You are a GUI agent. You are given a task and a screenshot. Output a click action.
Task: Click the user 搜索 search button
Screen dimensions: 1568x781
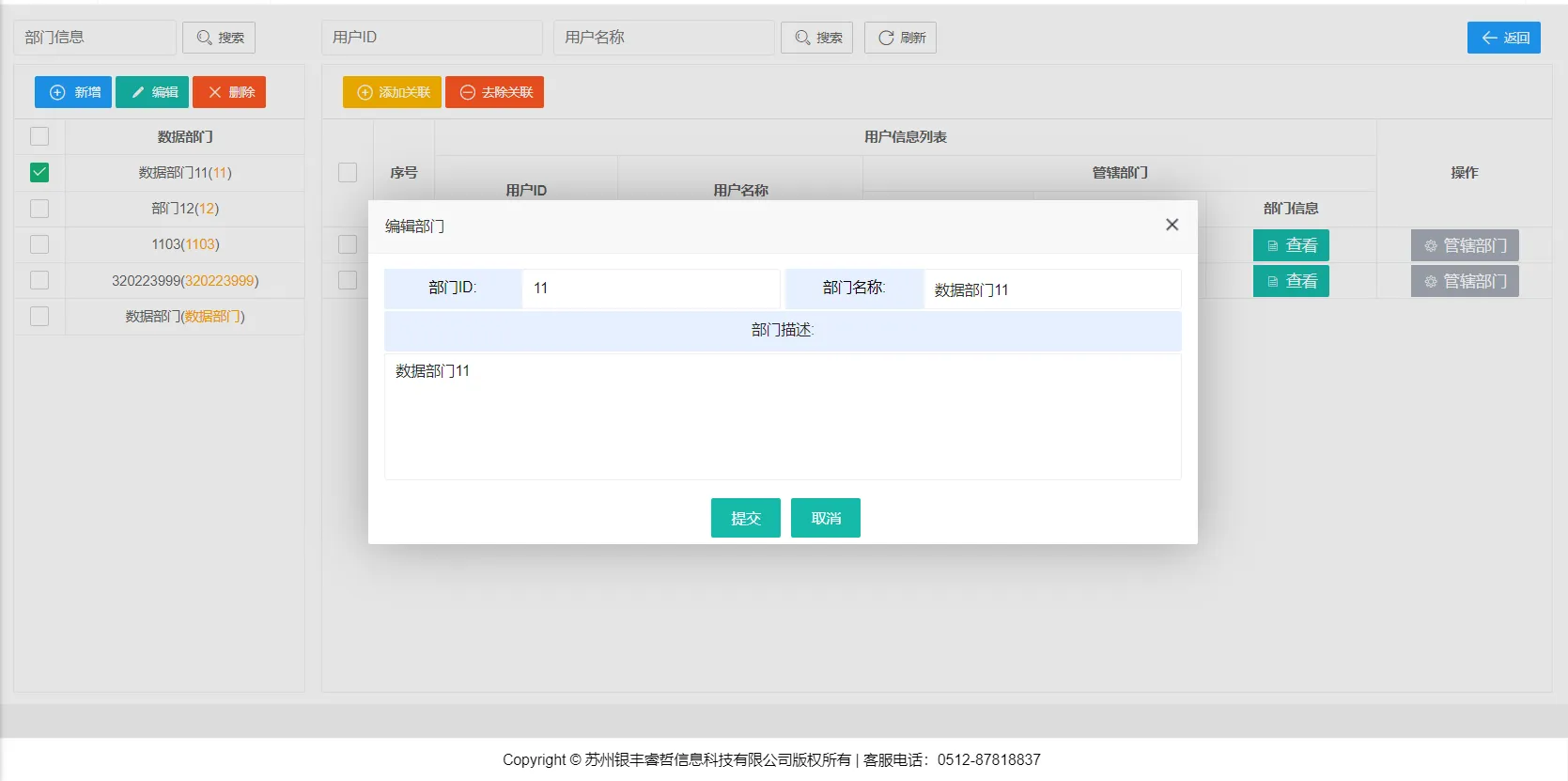click(x=816, y=38)
